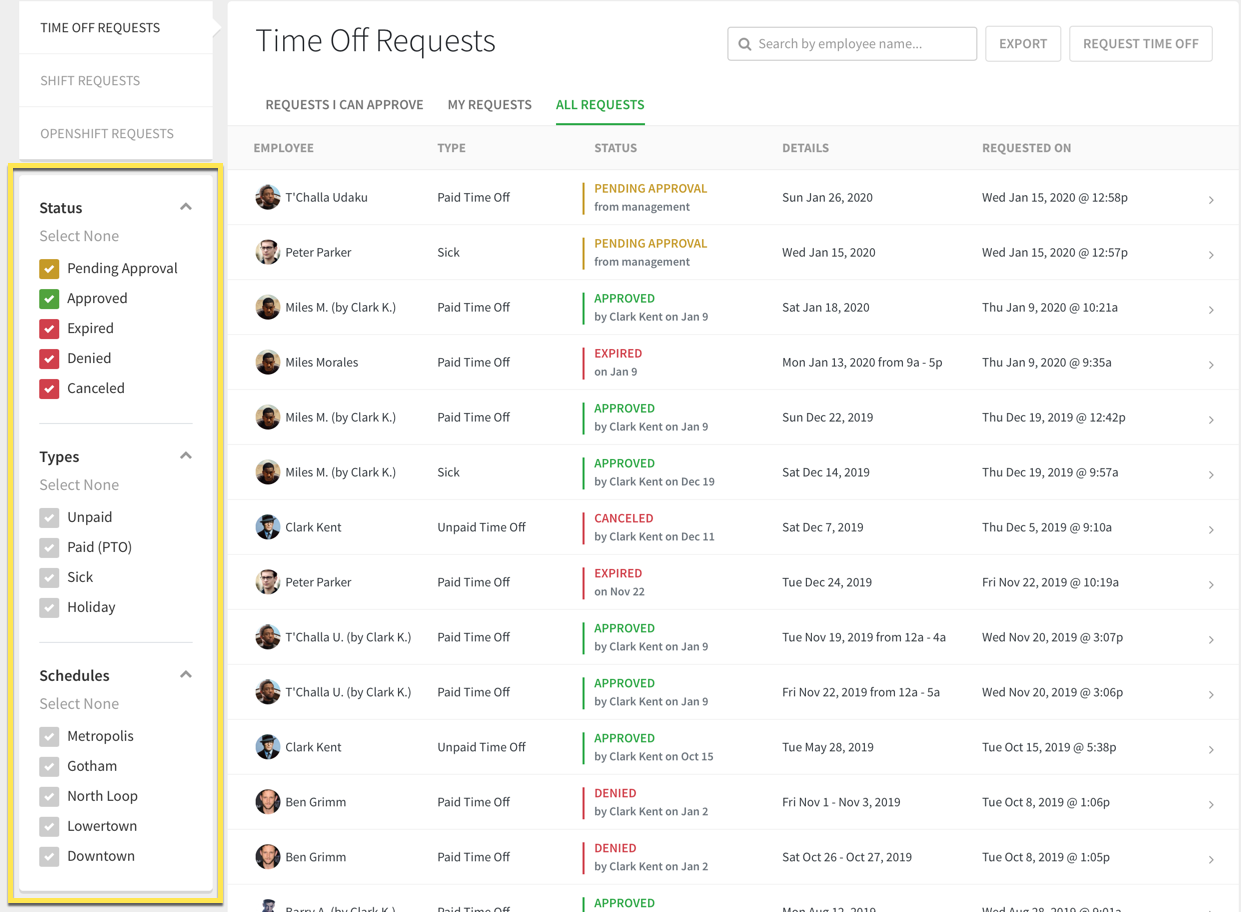Open the Requests I Can Approve tab
1241x912 pixels.
tap(344, 104)
